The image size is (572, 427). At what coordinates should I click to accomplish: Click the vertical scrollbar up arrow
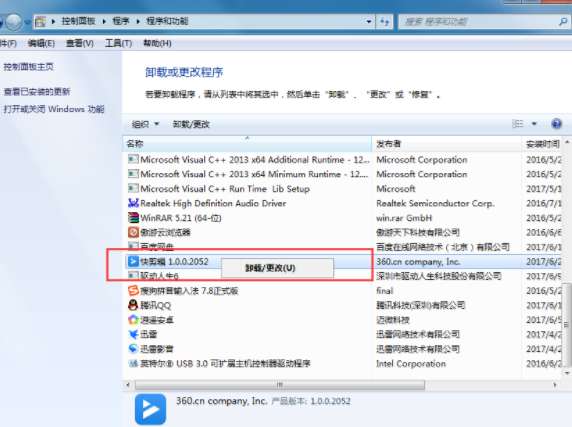pyautogui.click(x=567, y=142)
